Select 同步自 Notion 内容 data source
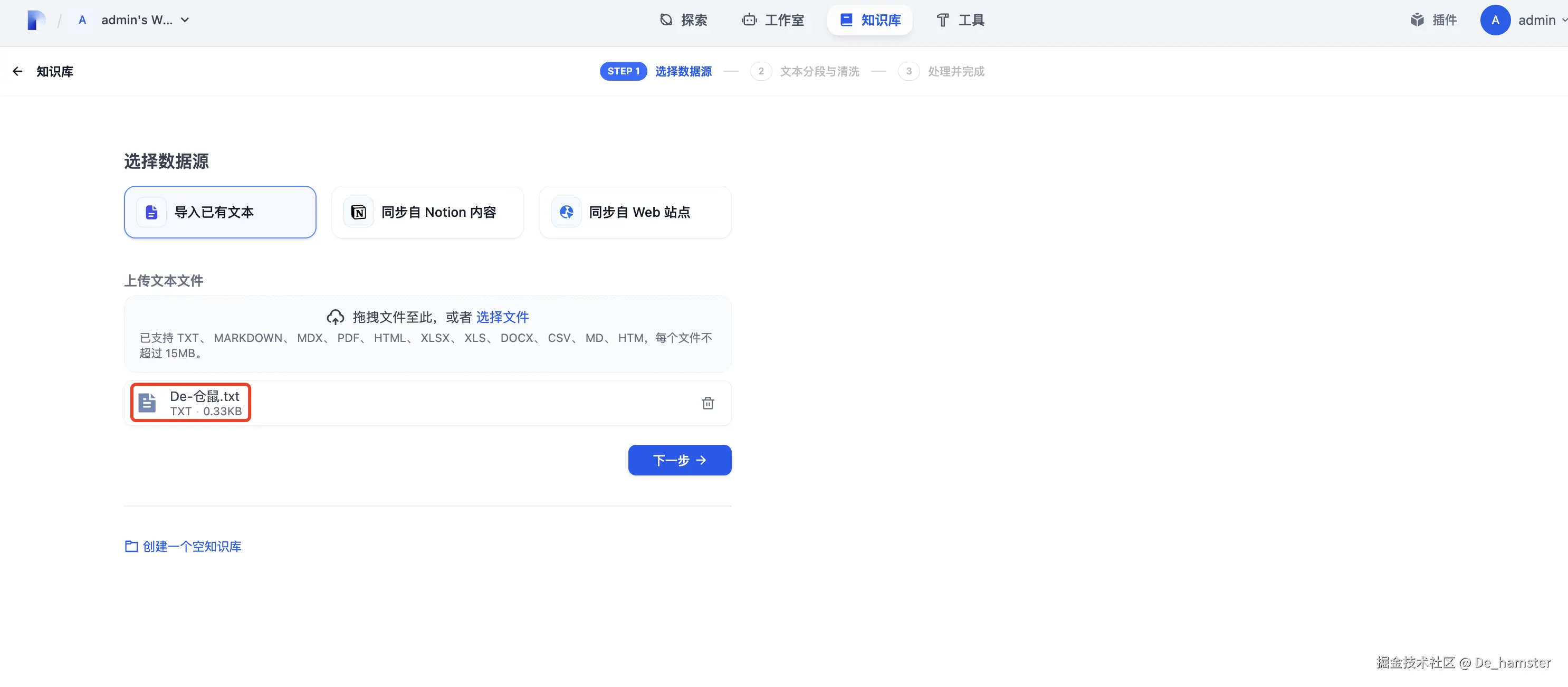 [x=438, y=212]
